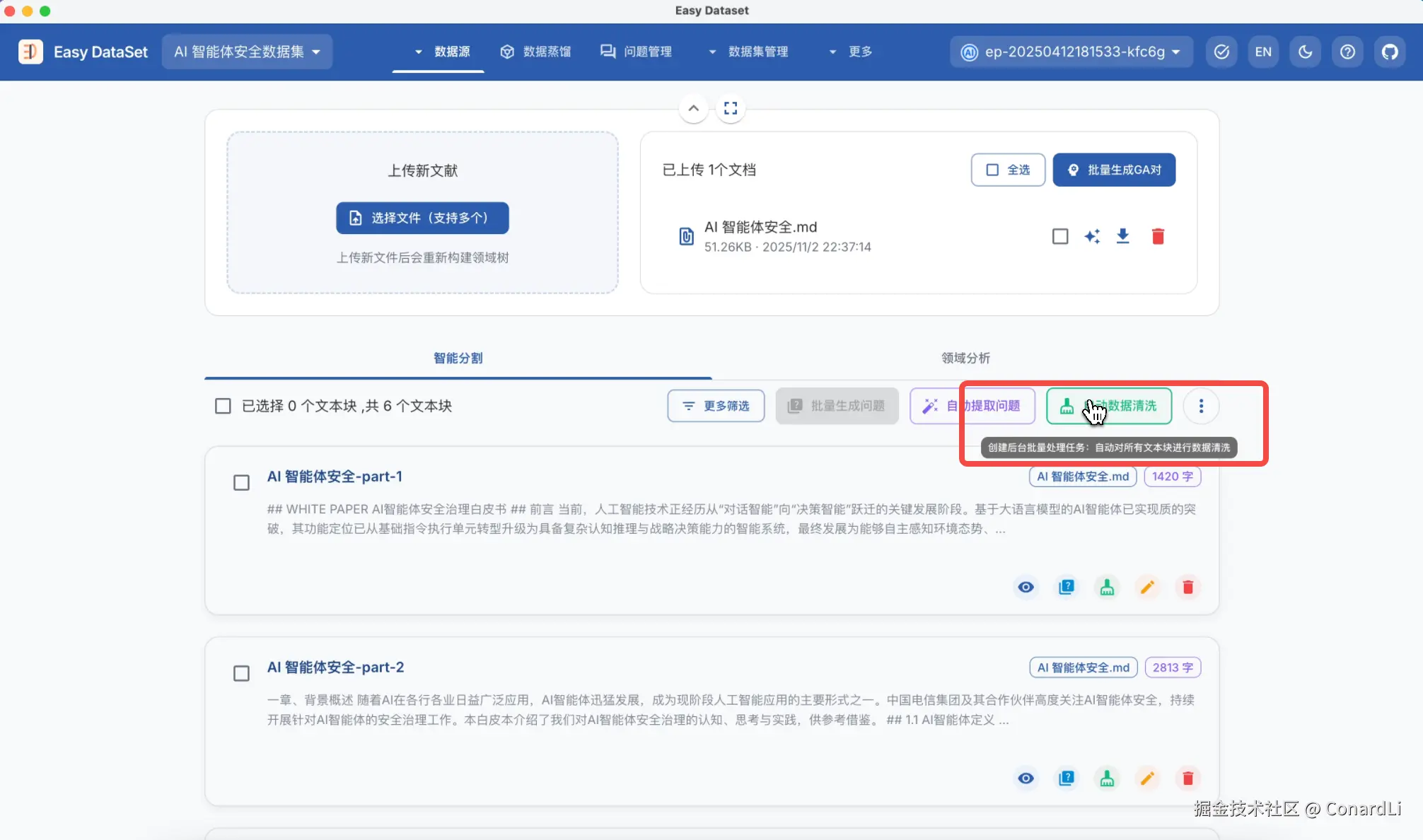The image size is (1423, 840).
Task: View part-1 text block details
Action: (1026, 588)
